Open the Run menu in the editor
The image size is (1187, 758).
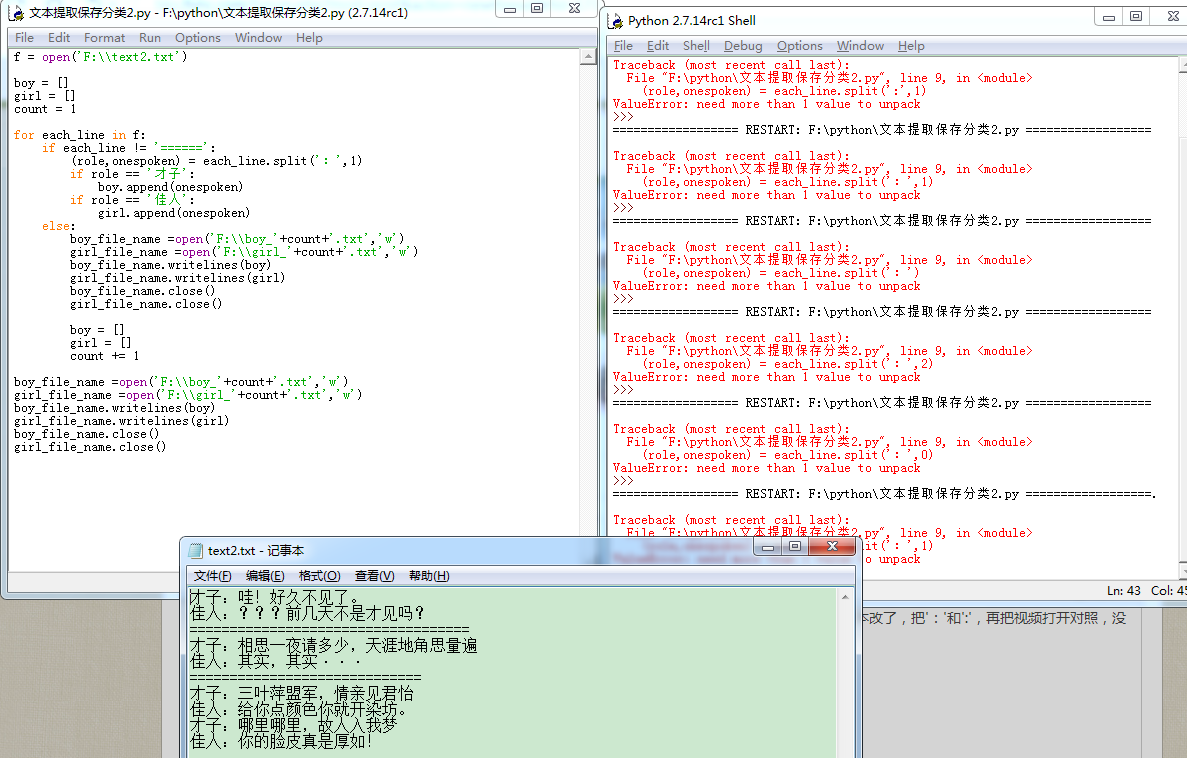150,38
